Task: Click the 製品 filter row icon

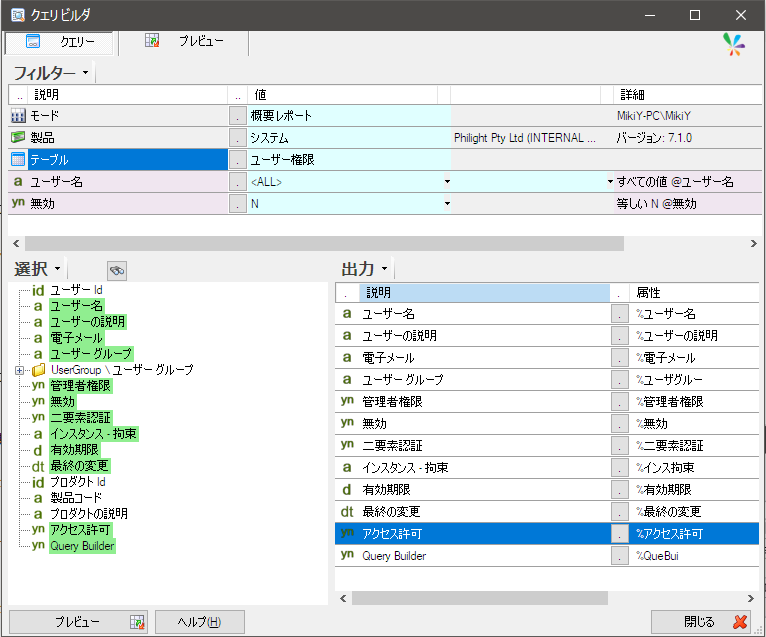Action: coord(18,138)
